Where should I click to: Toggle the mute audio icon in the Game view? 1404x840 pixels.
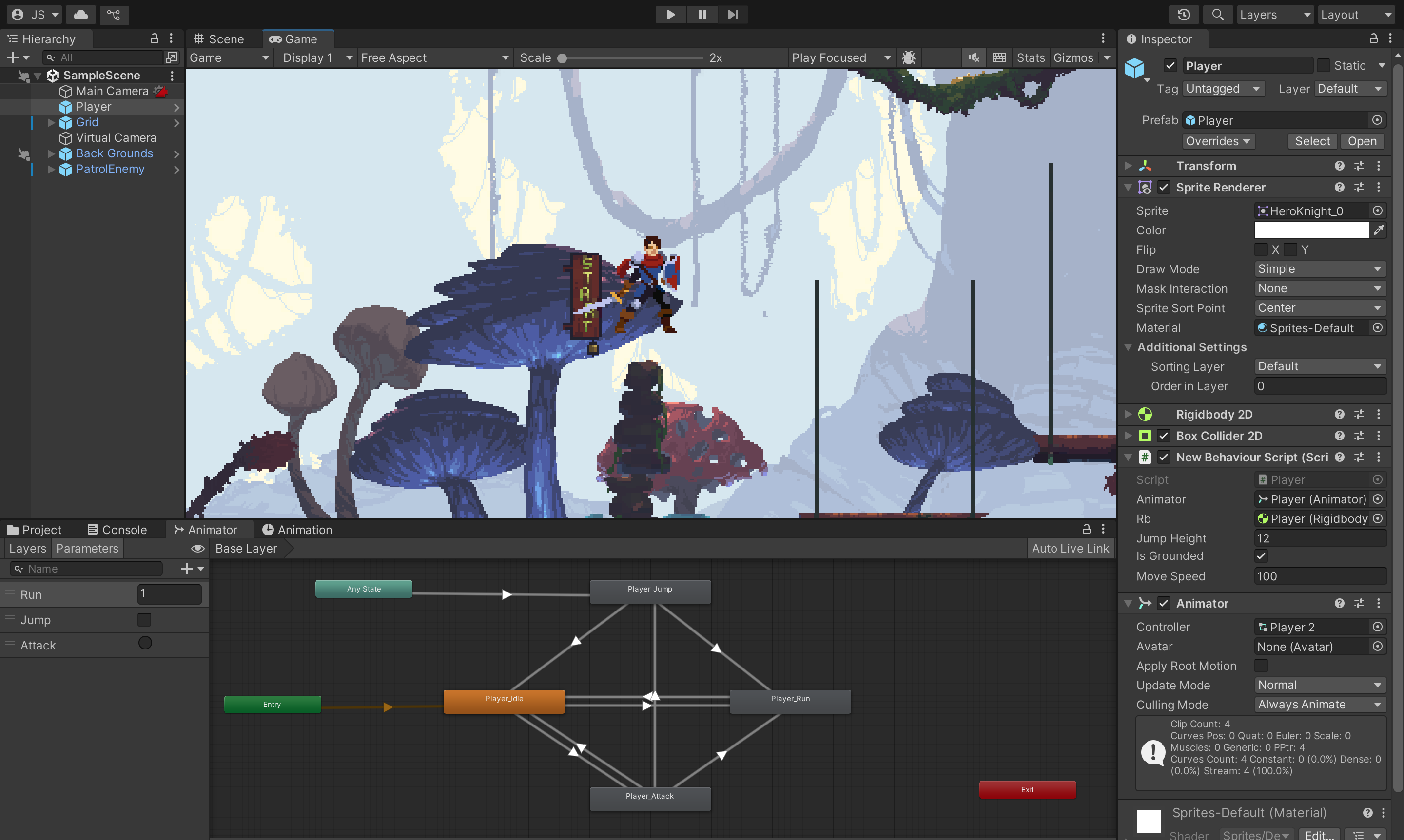974,57
